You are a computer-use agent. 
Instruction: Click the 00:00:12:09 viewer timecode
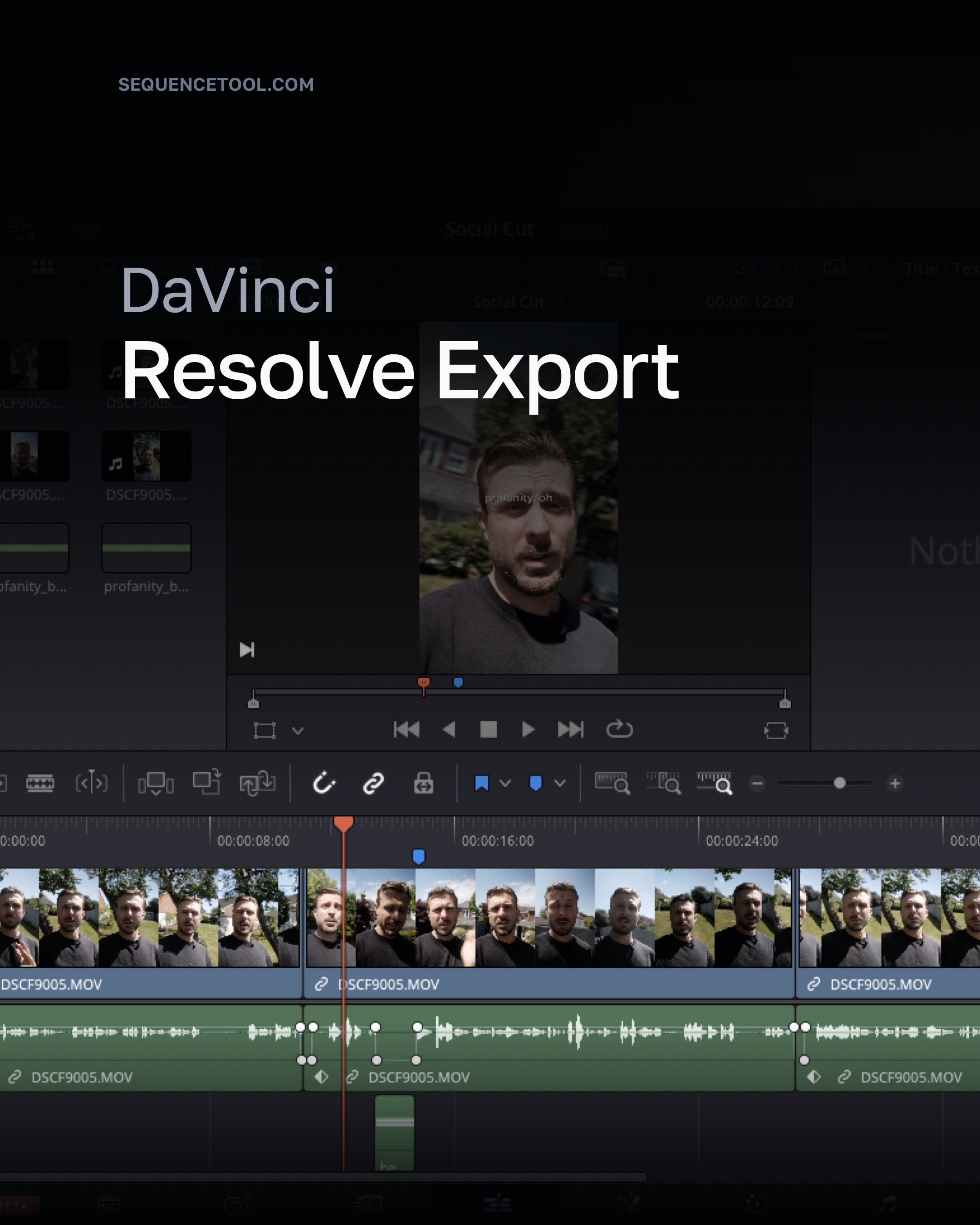750,302
